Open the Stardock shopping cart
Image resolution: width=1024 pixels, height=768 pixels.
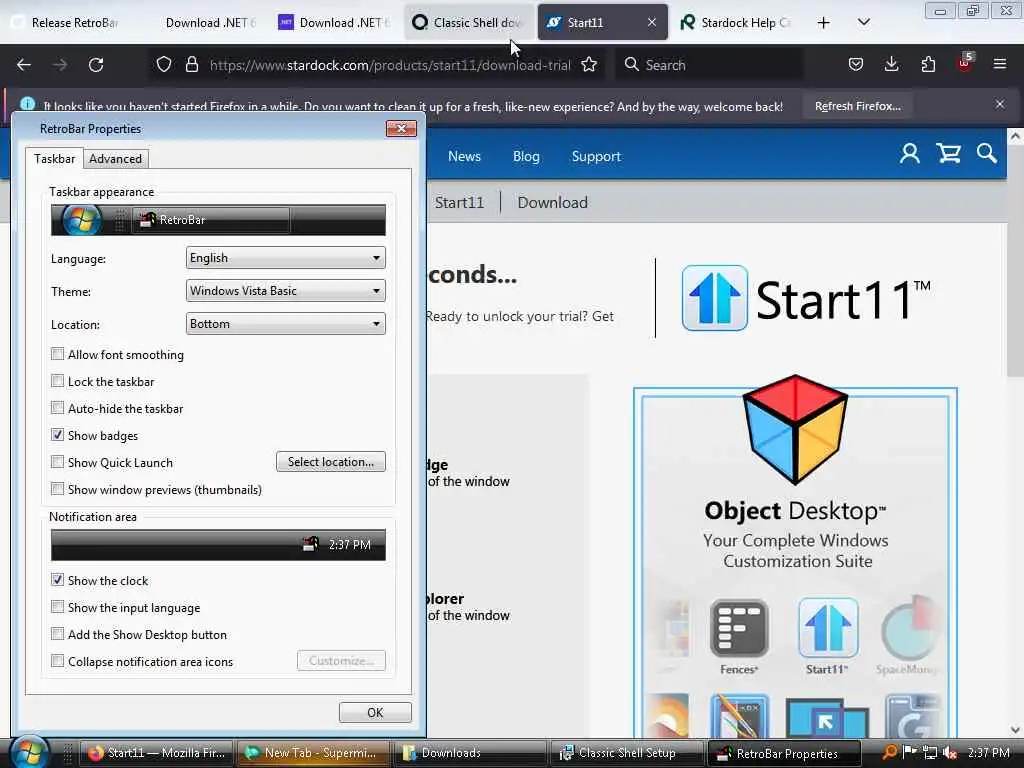pos(948,153)
